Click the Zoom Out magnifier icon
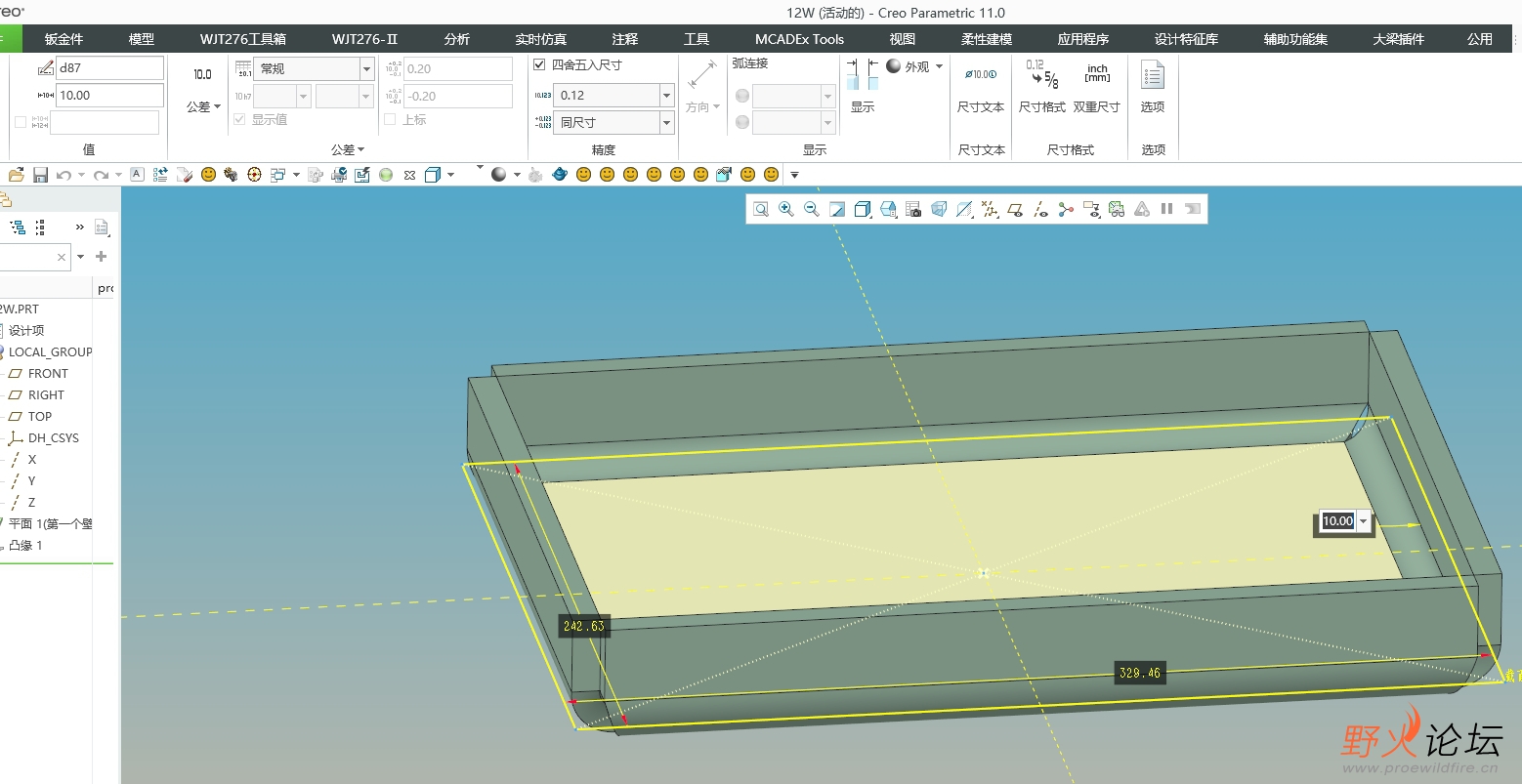 (812, 209)
